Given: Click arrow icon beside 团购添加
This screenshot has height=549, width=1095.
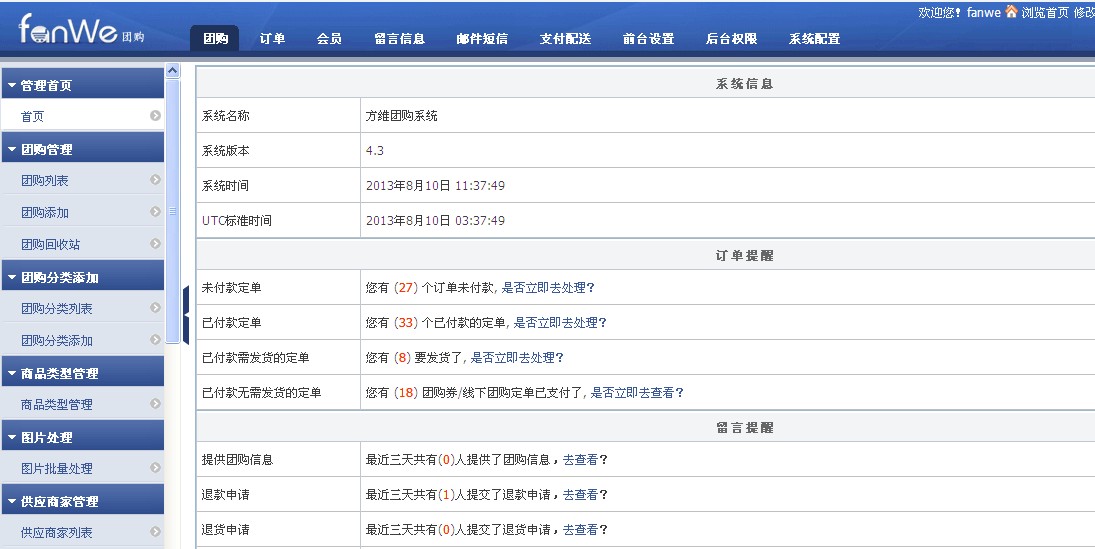Looking at the screenshot, I should (156, 212).
